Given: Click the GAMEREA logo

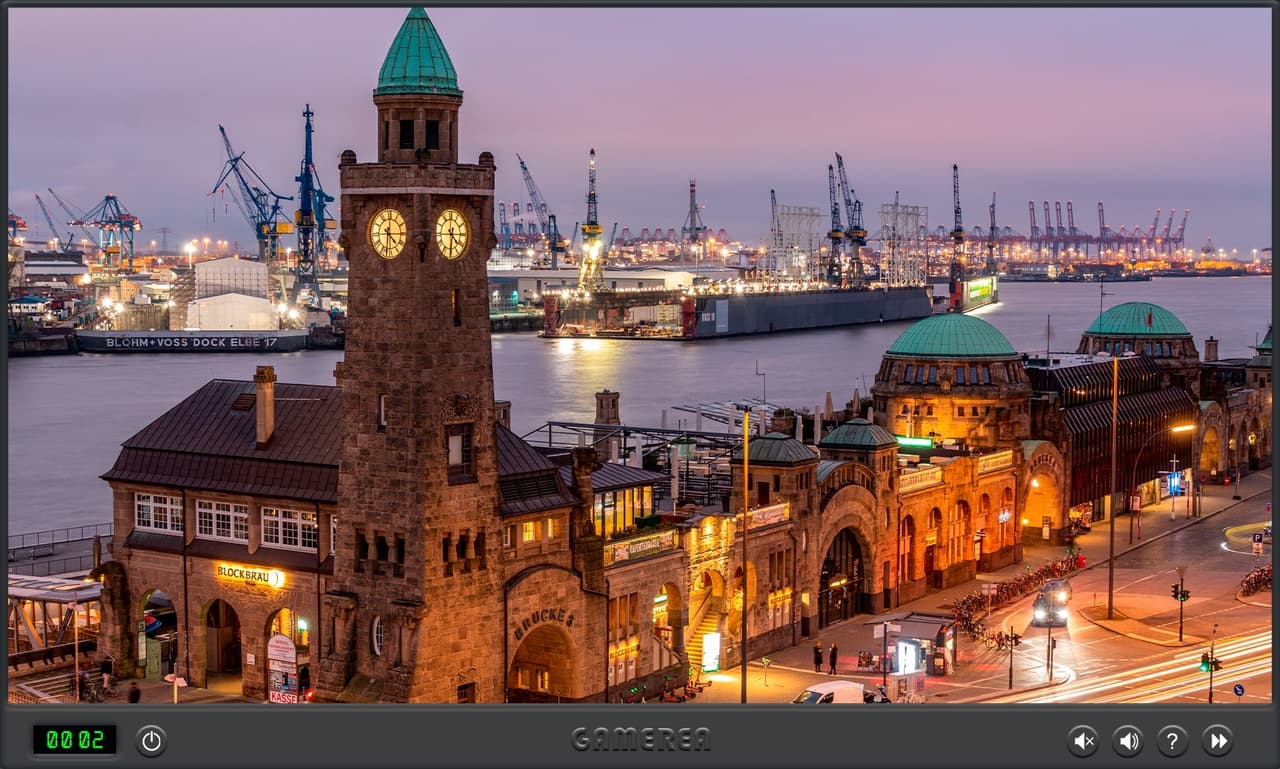Looking at the screenshot, I should point(641,739).
